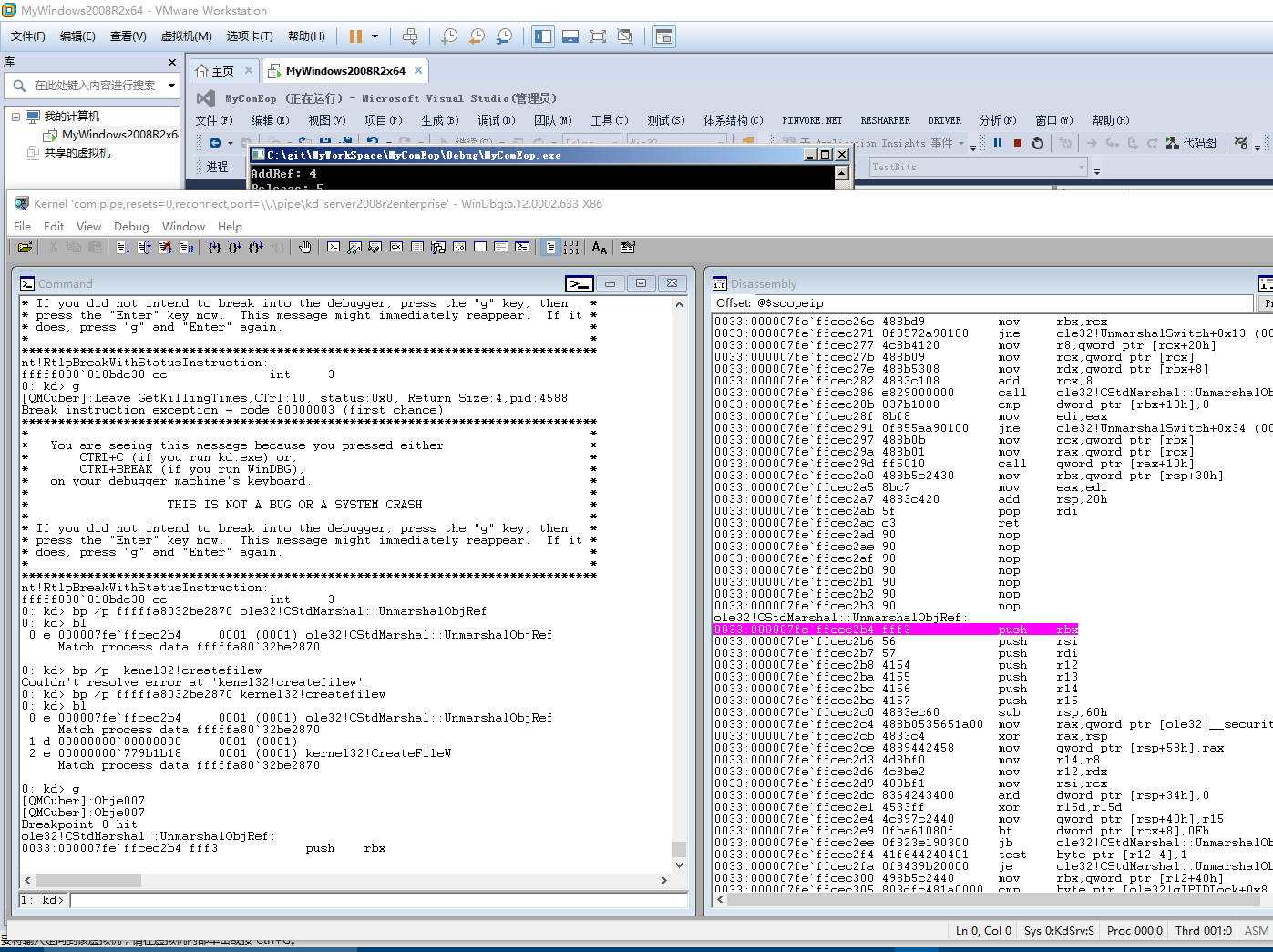Open the Watch window toolbar icon

pyautogui.click(x=354, y=247)
